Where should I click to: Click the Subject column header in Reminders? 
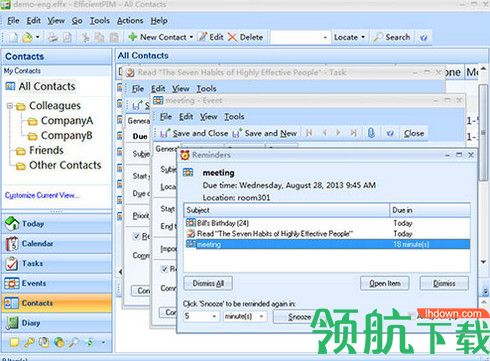tap(287, 210)
